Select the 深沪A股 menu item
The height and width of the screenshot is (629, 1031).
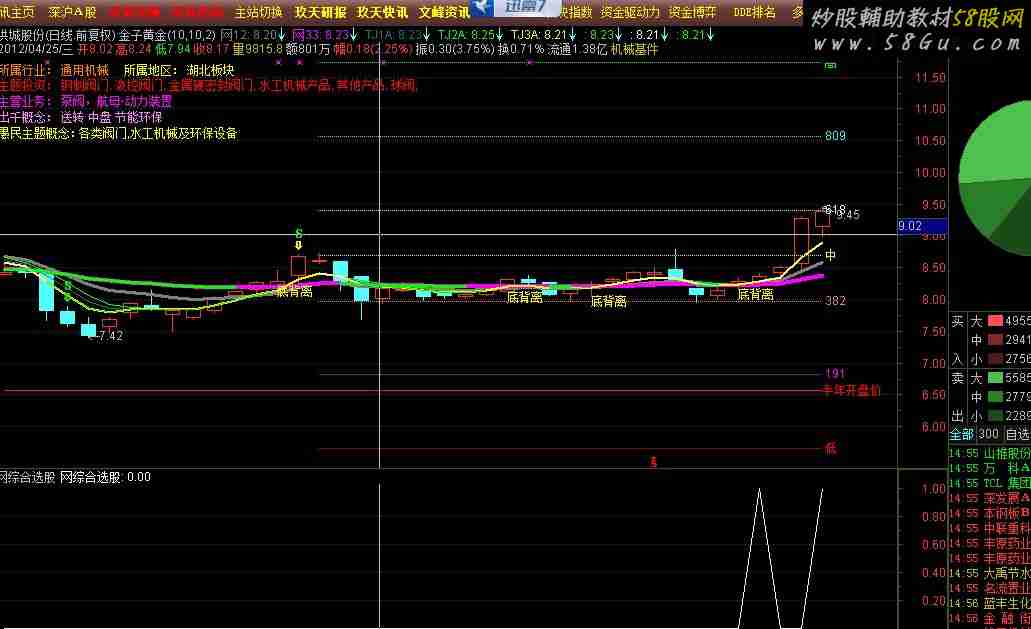click(72, 12)
